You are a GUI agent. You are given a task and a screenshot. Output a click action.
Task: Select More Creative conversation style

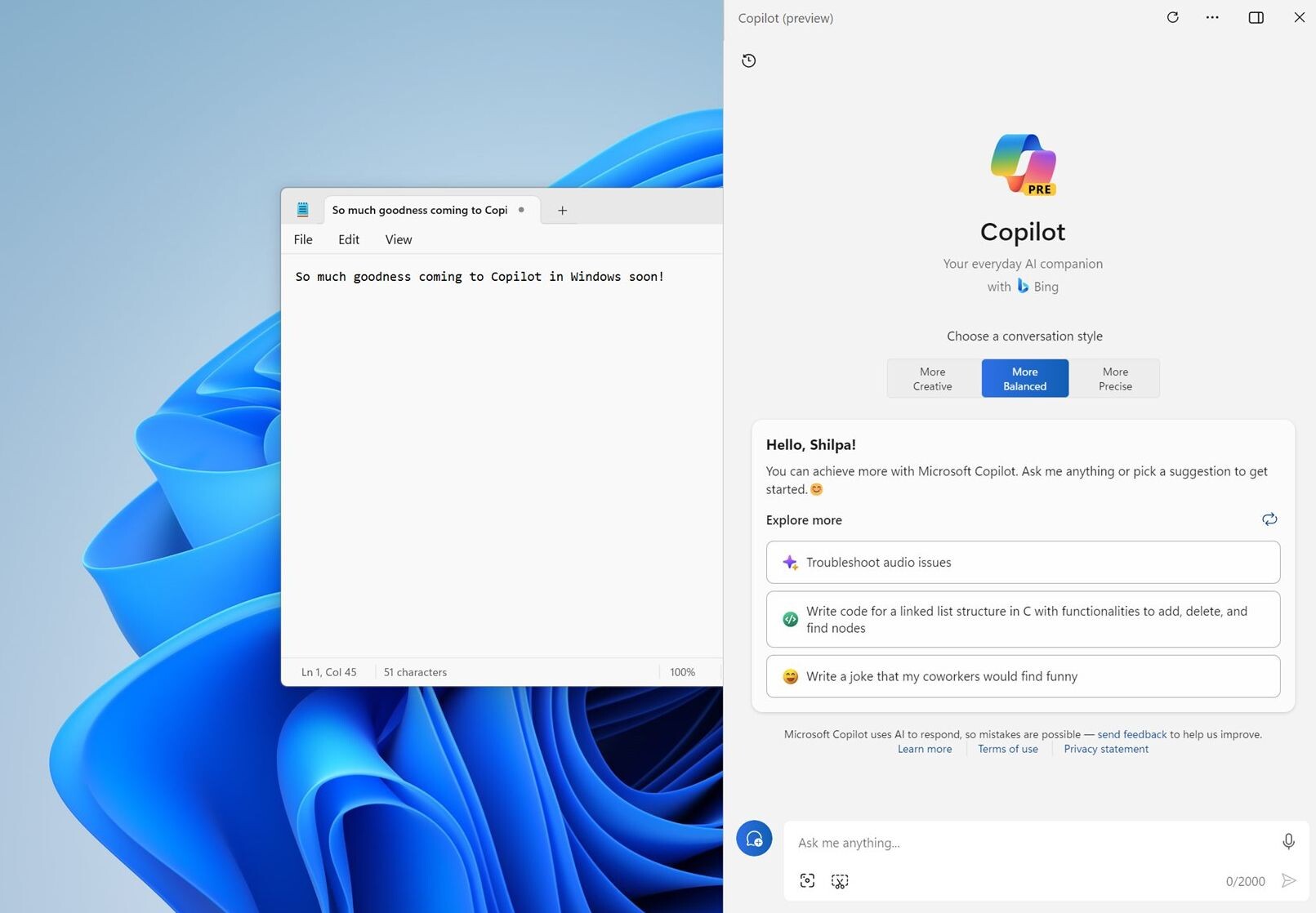point(933,378)
